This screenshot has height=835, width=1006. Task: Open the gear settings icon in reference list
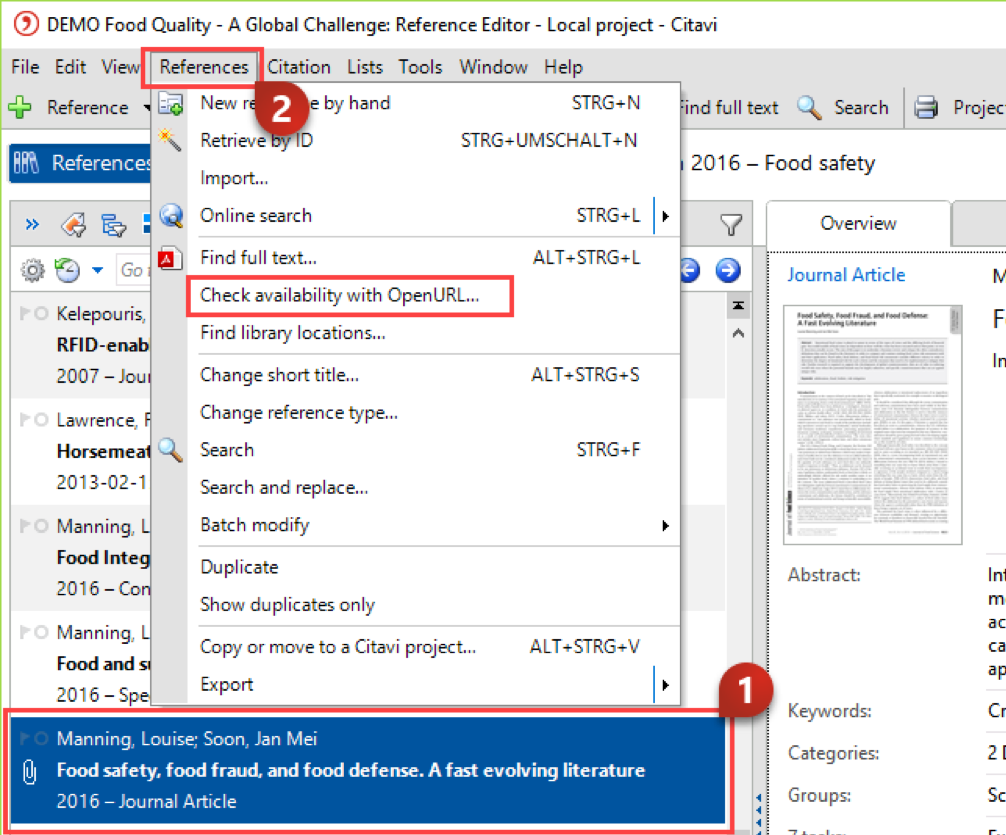click(x=33, y=270)
